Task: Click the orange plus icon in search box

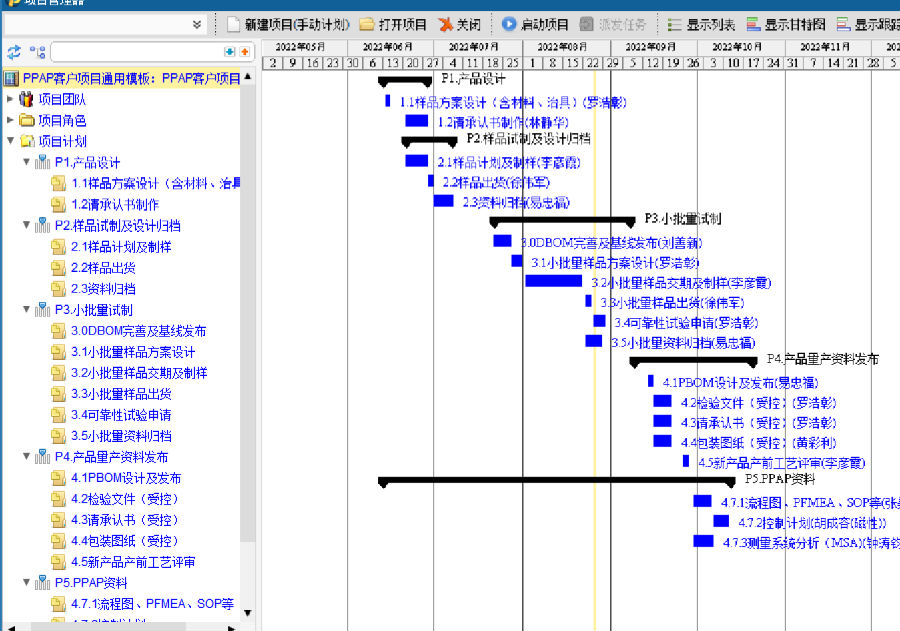Action: [245, 52]
